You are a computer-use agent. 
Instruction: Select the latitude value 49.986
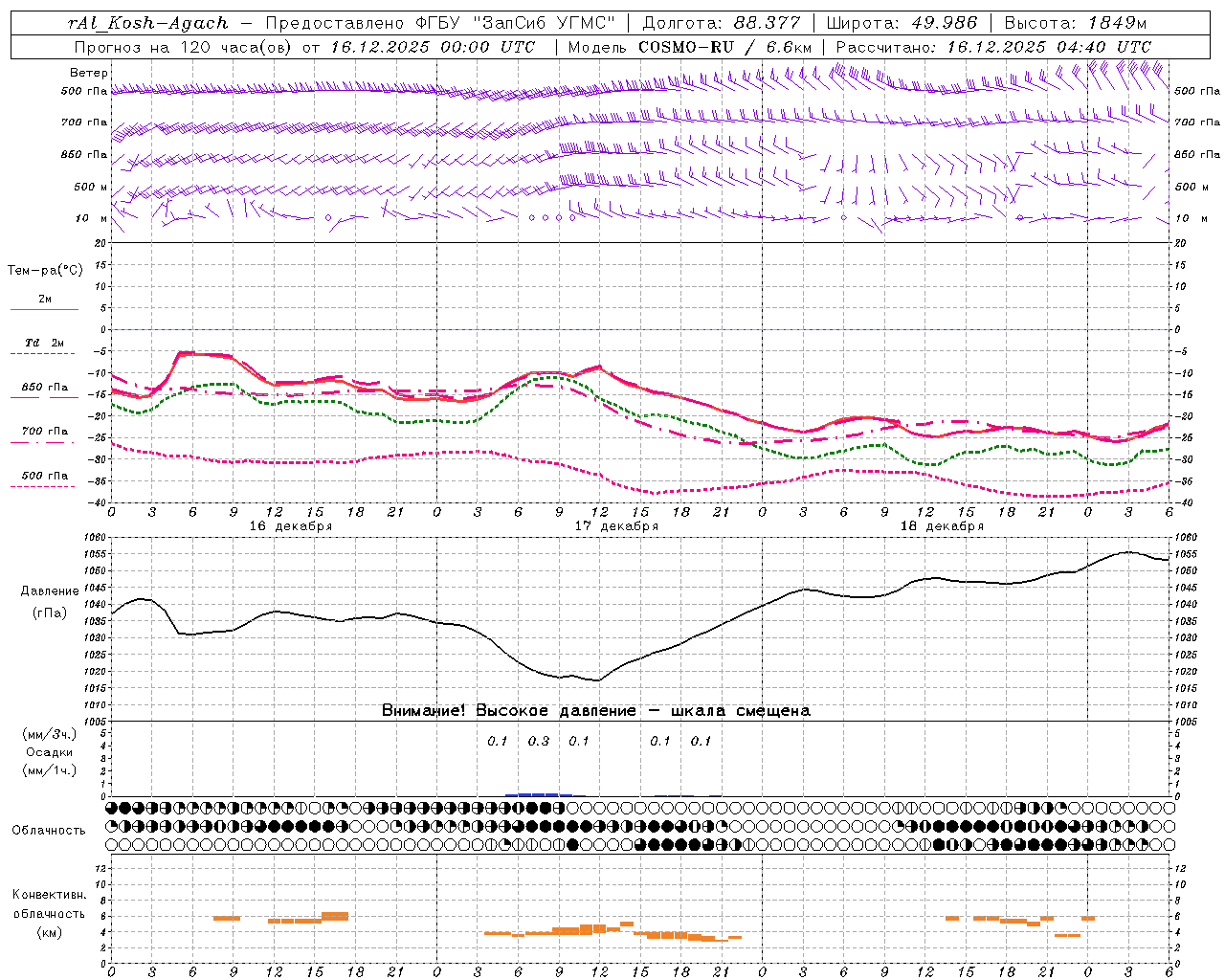coord(944,23)
